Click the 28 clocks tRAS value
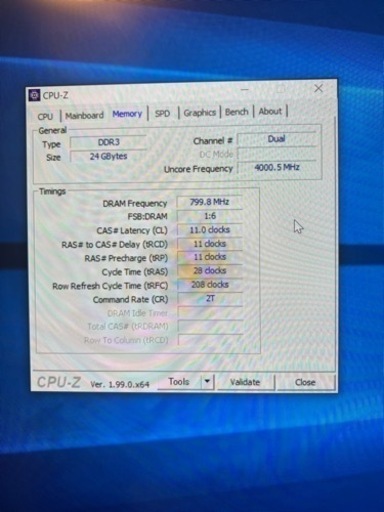Screen dimensions: 384x512 pos(210,271)
